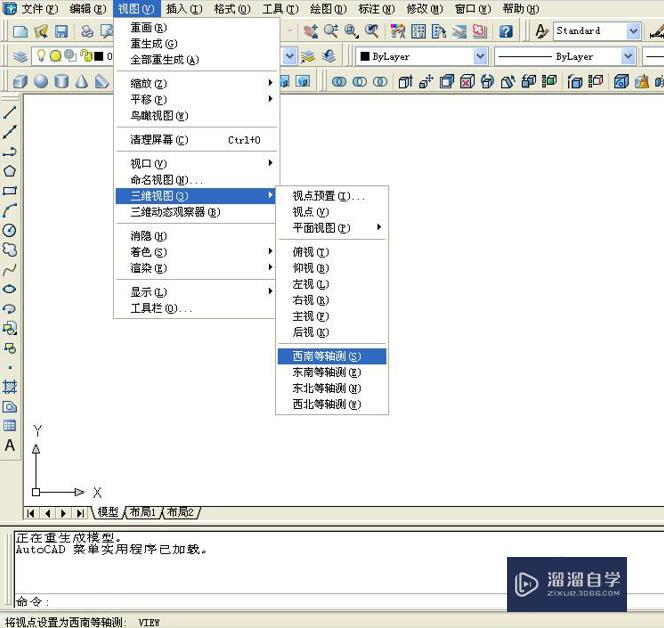664x628 pixels.
Task: Choose 清理屏幕(C) entry
Action: (x=196, y=139)
